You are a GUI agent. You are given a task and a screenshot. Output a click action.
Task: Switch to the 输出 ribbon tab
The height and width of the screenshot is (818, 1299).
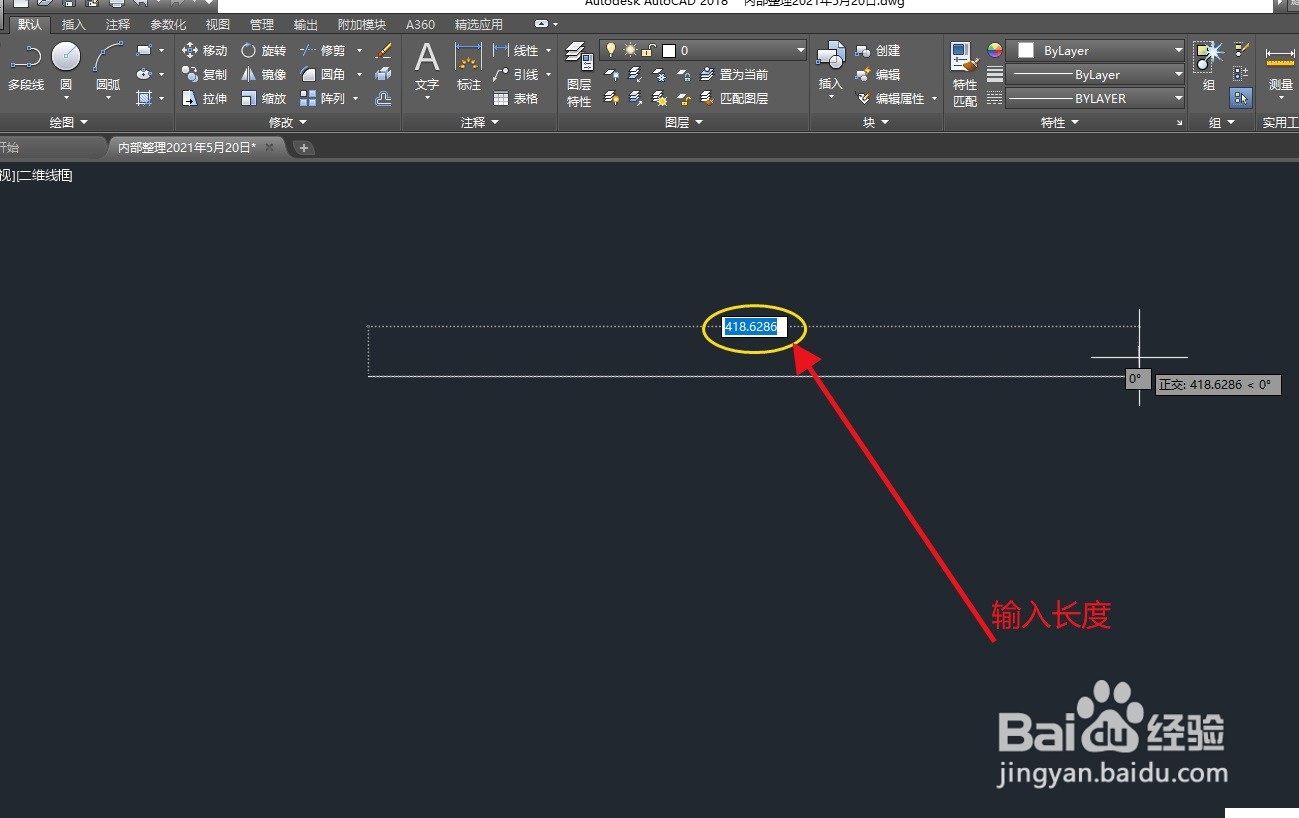[306, 25]
